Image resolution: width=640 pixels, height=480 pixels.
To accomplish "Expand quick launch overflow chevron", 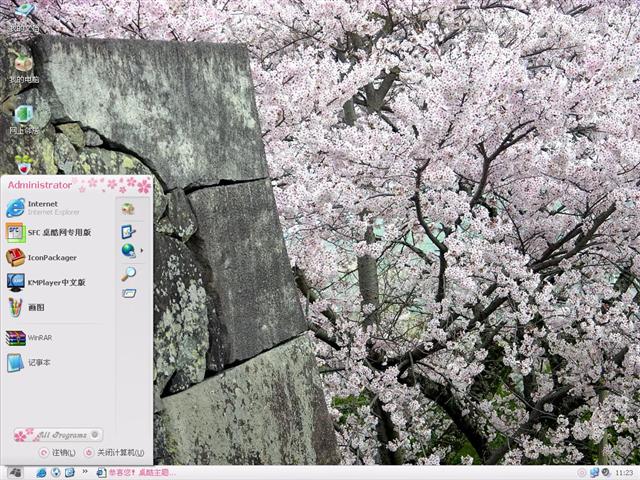I will click(85, 471).
